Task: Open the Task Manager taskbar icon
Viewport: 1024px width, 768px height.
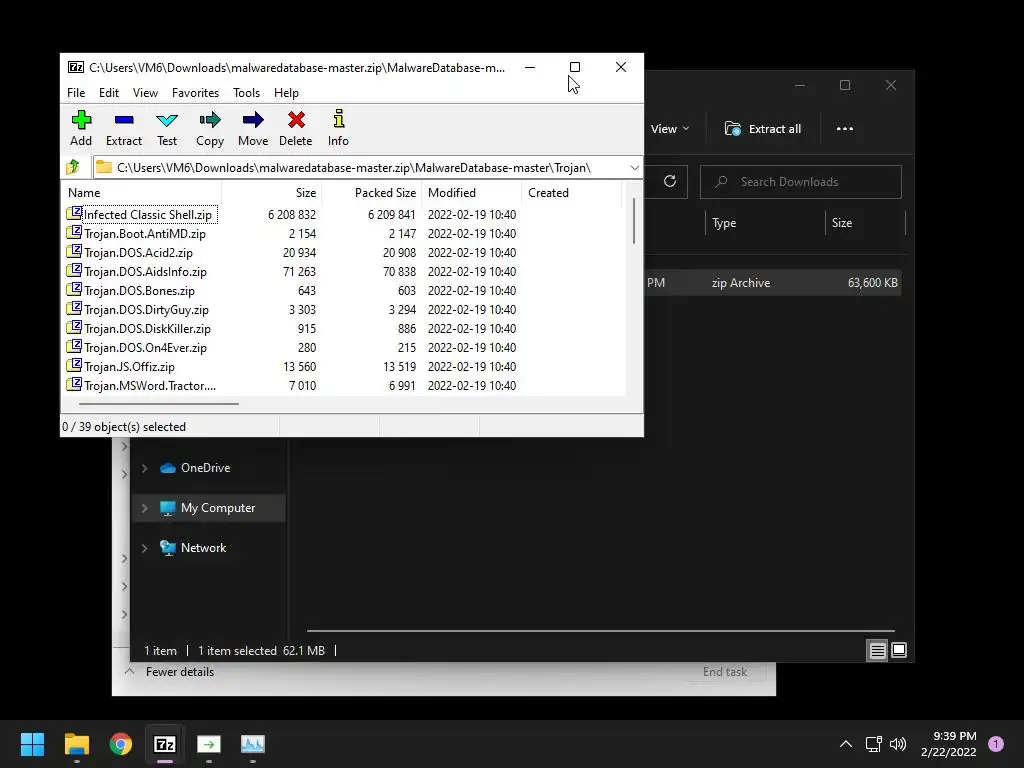Action: point(253,744)
